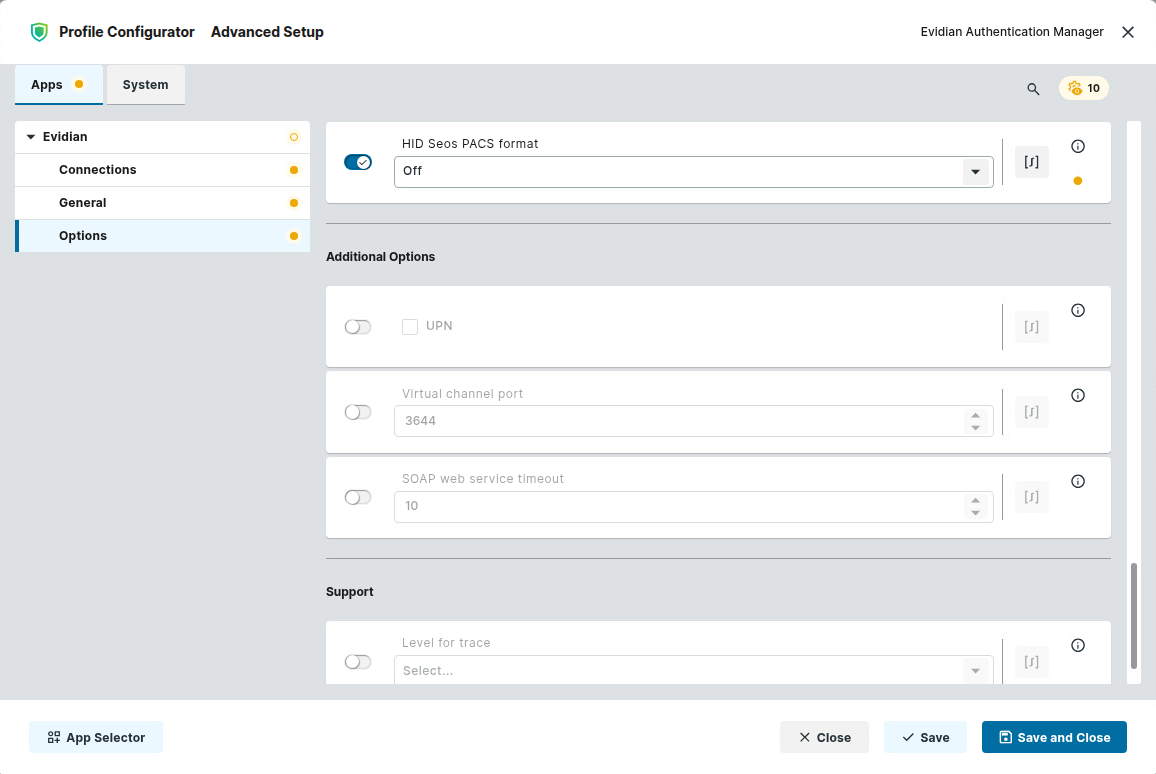Viewport: 1156px width, 774px height.
Task: Show info for UPN option
Action: pyautogui.click(x=1078, y=310)
